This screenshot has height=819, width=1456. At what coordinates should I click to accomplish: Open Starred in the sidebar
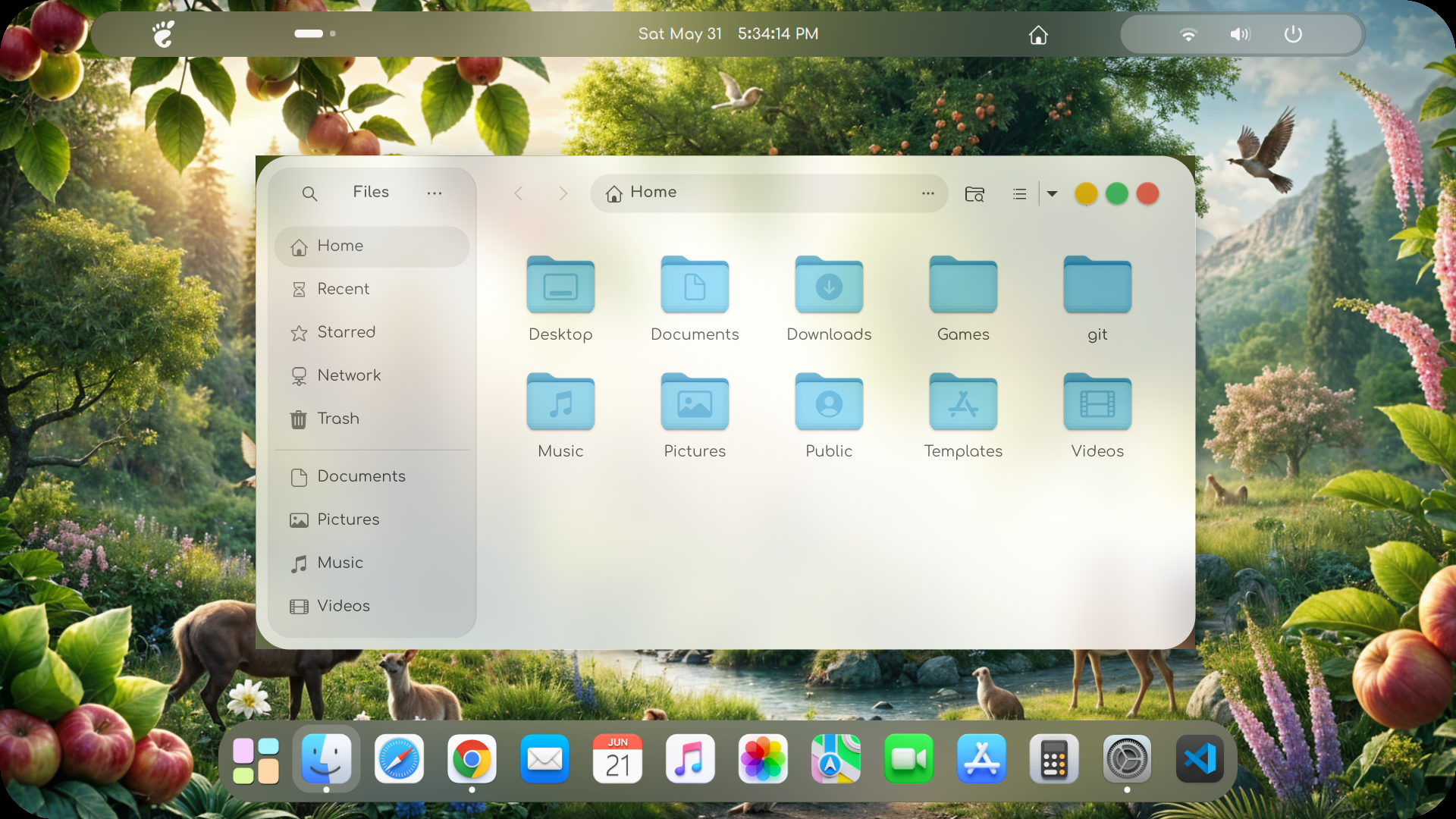click(x=372, y=333)
